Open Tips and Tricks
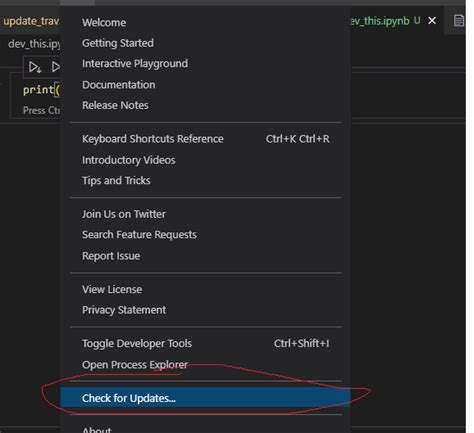The width and height of the screenshot is (474, 433). (205, 181)
